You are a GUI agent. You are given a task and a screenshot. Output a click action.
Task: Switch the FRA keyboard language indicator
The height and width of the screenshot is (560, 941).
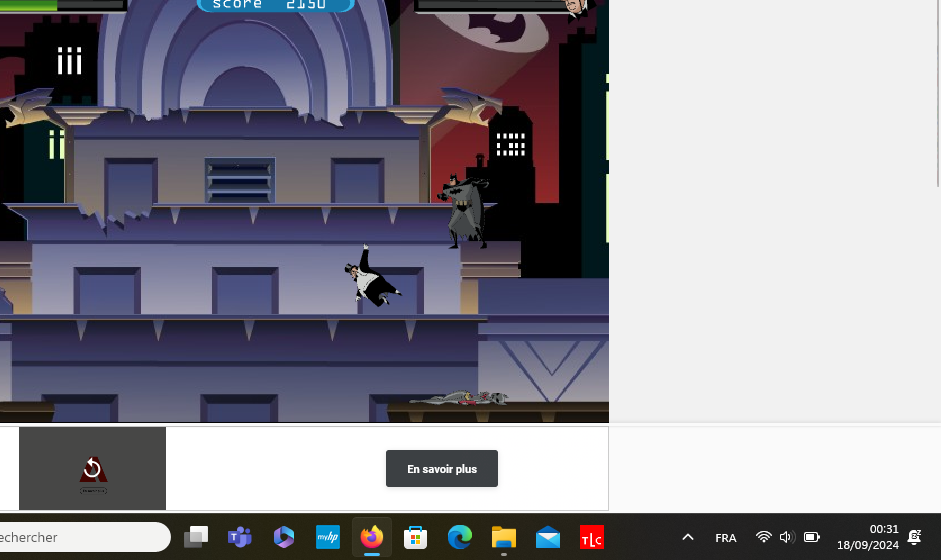pos(726,537)
